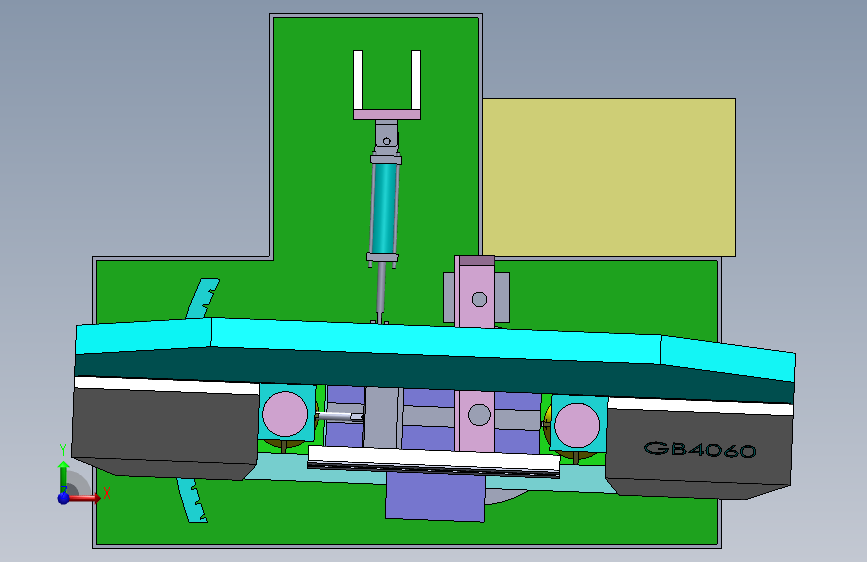
Task: Click the gray block left of upper pink bracket
Action: pyautogui.click(x=448, y=296)
